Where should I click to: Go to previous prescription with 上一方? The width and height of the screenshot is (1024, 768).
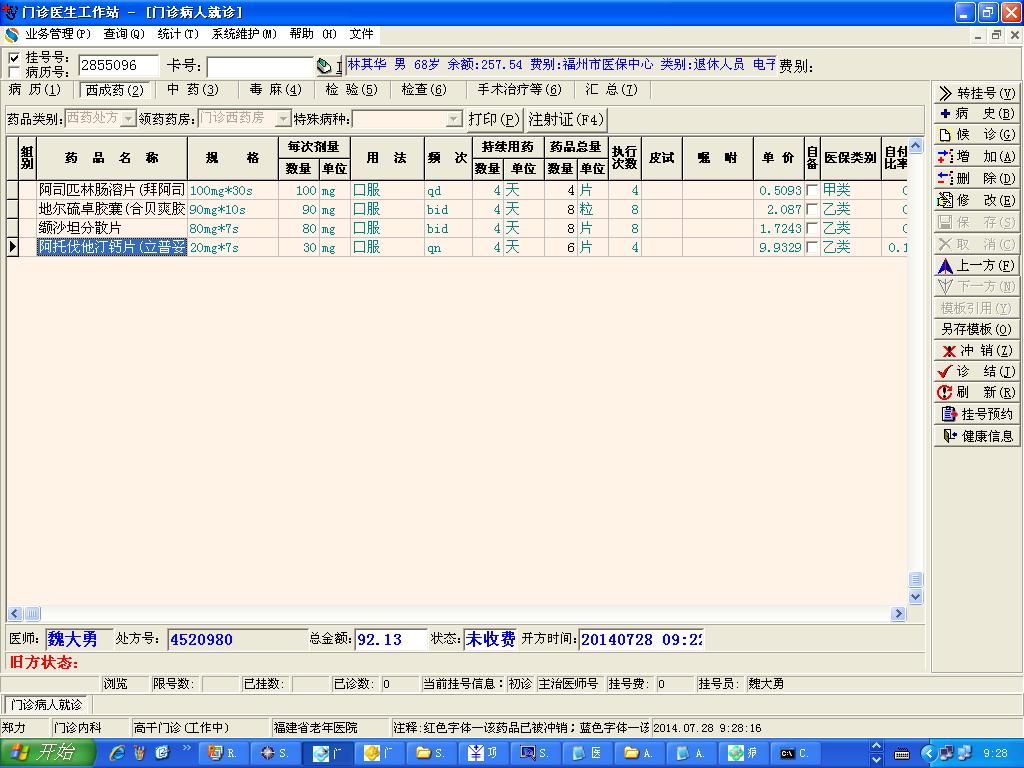[977, 266]
